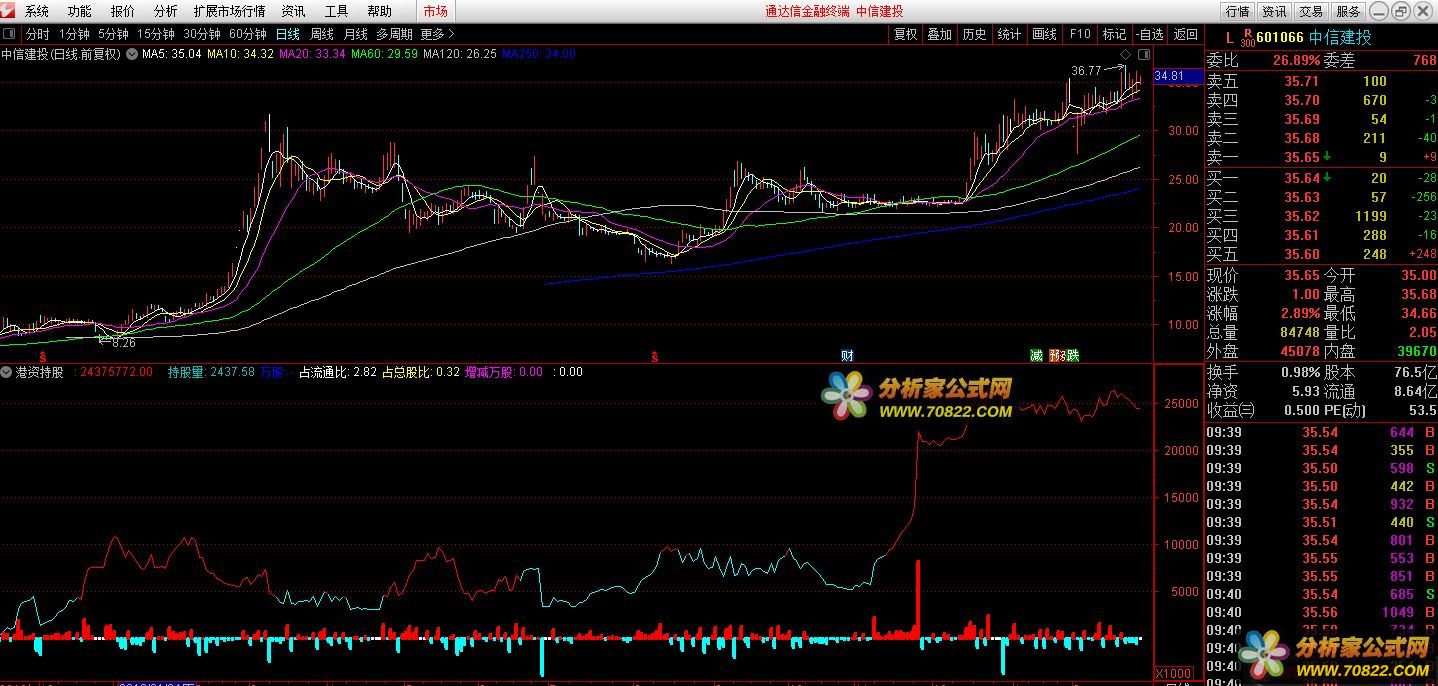The height and width of the screenshot is (686, 1438).
Task: Open the 功能 menu
Action: coord(80,12)
